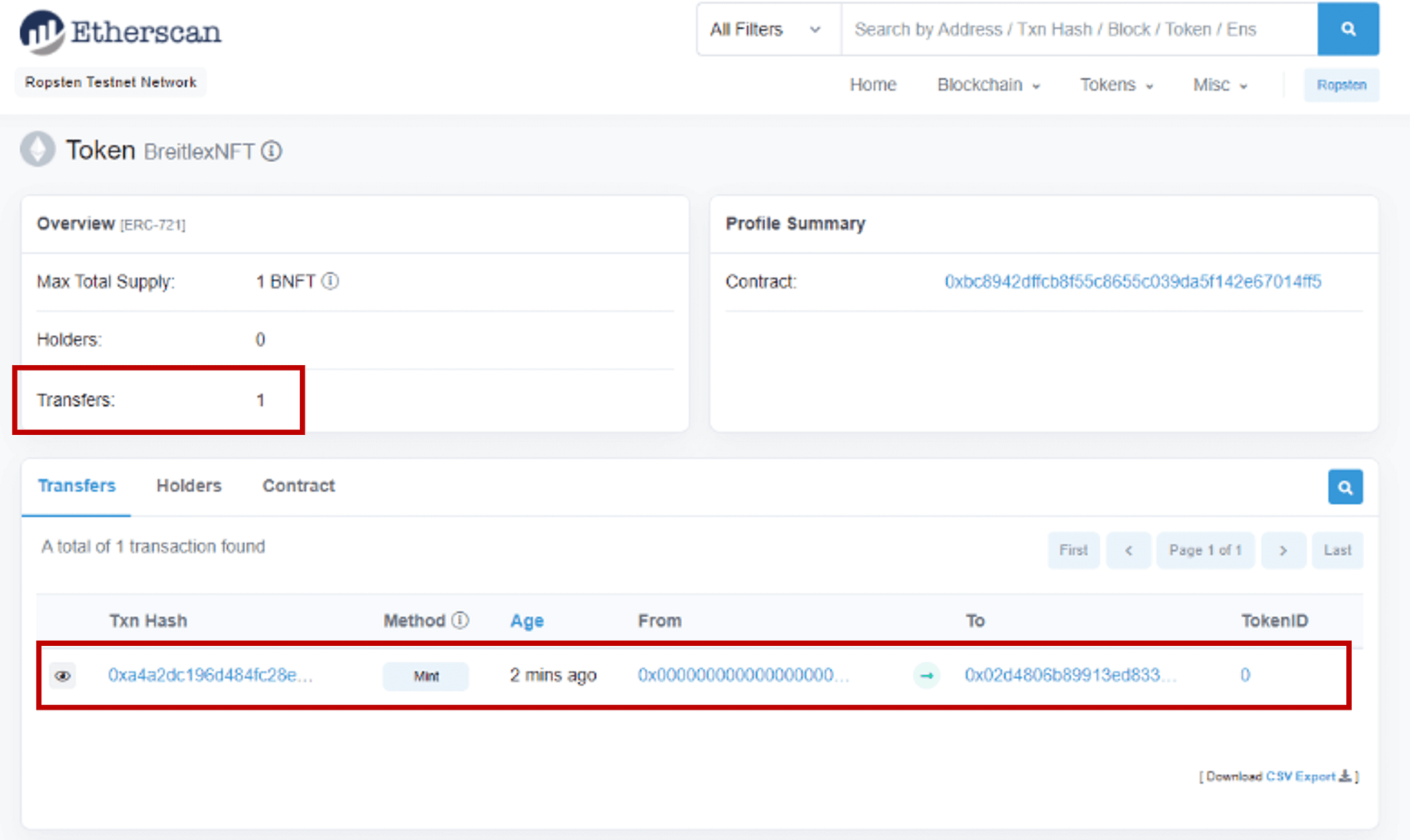Click the Profile Summary heading
Image resolution: width=1410 pixels, height=840 pixels.
pos(796,223)
